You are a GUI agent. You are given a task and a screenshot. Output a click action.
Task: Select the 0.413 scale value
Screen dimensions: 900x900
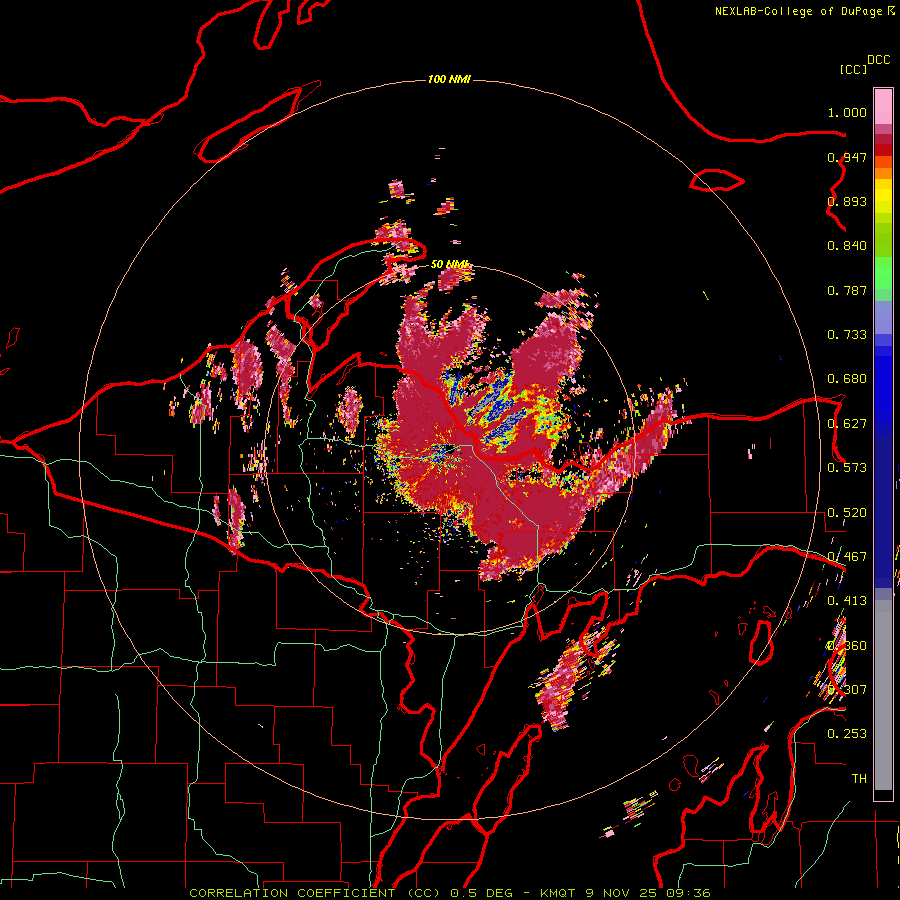coord(847,601)
